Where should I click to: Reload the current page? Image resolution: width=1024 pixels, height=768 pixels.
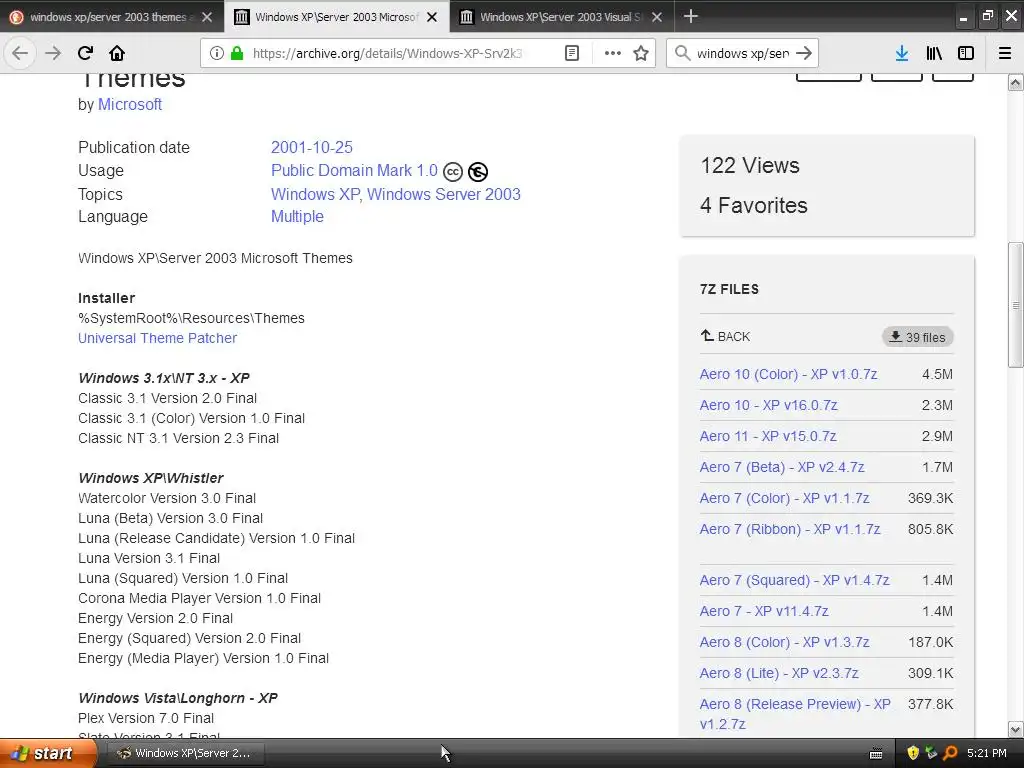click(x=85, y=54)
